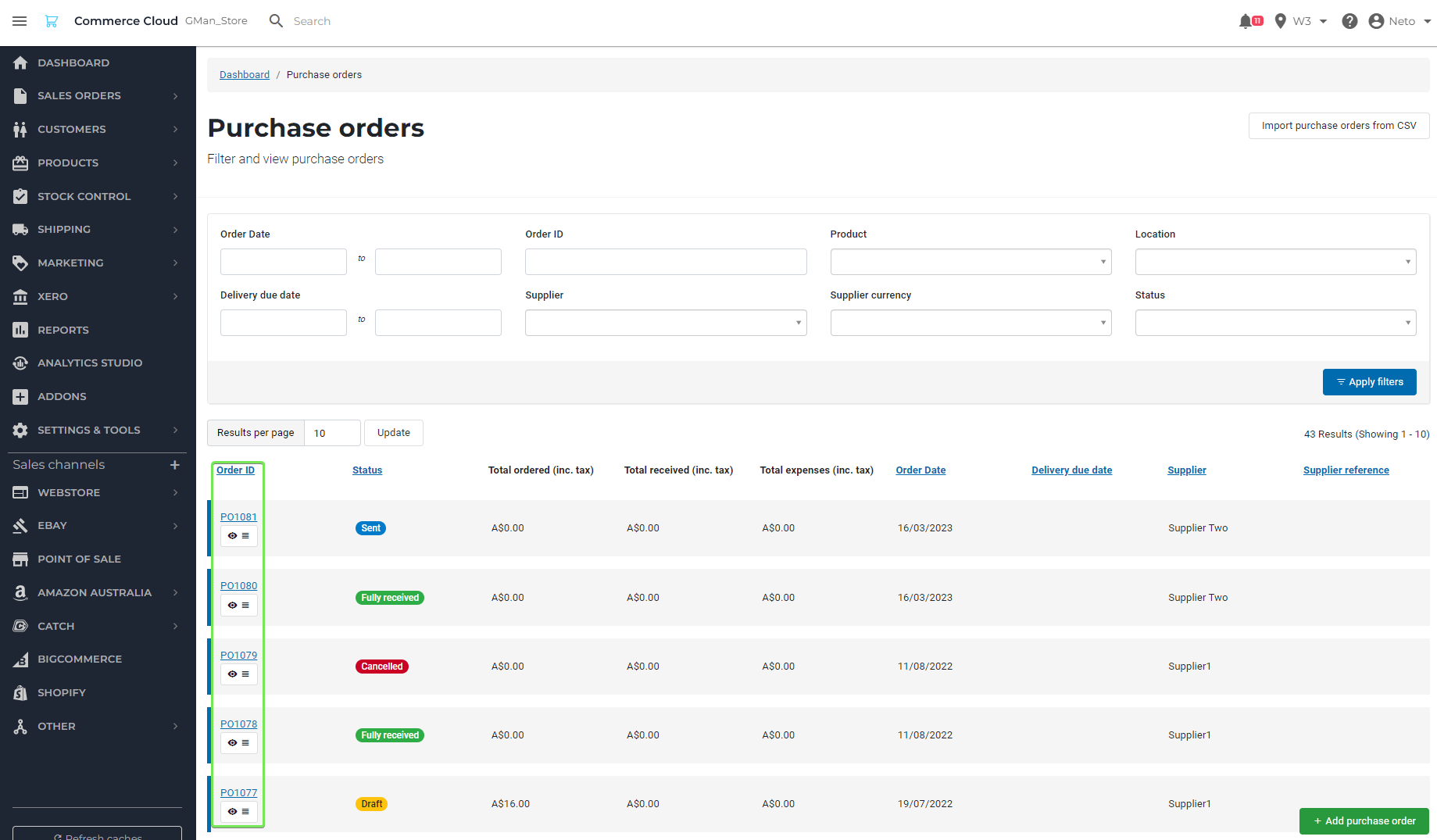This screenshot has height=840, width=1437.
Task: View PO1081 using the eye icon
Action: pyautogui.click(x=232, y=536)
